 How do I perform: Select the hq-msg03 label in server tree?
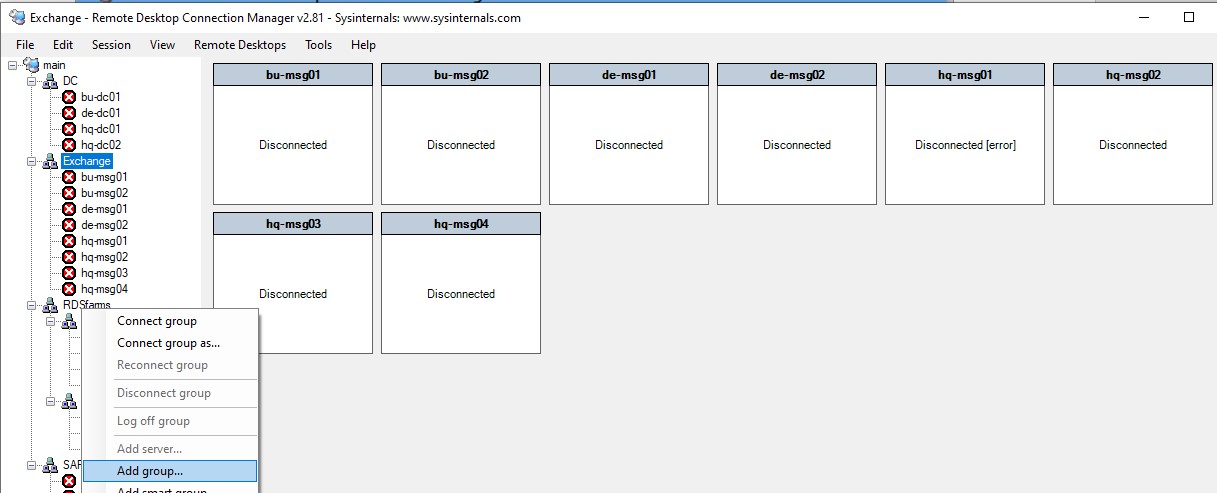click(x=105, y=273)
